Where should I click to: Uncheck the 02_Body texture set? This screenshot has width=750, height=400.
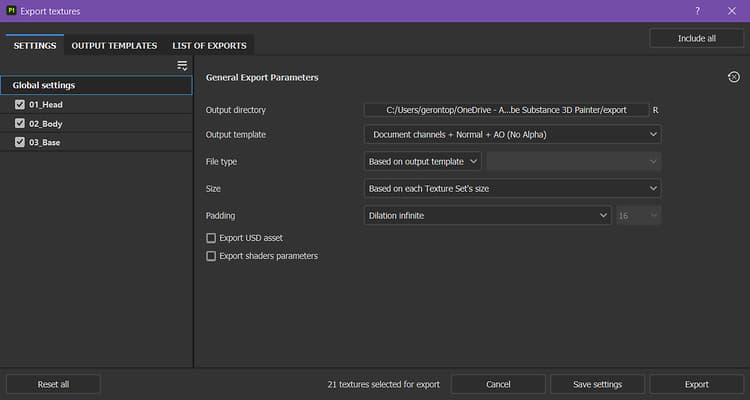point(20,123)
